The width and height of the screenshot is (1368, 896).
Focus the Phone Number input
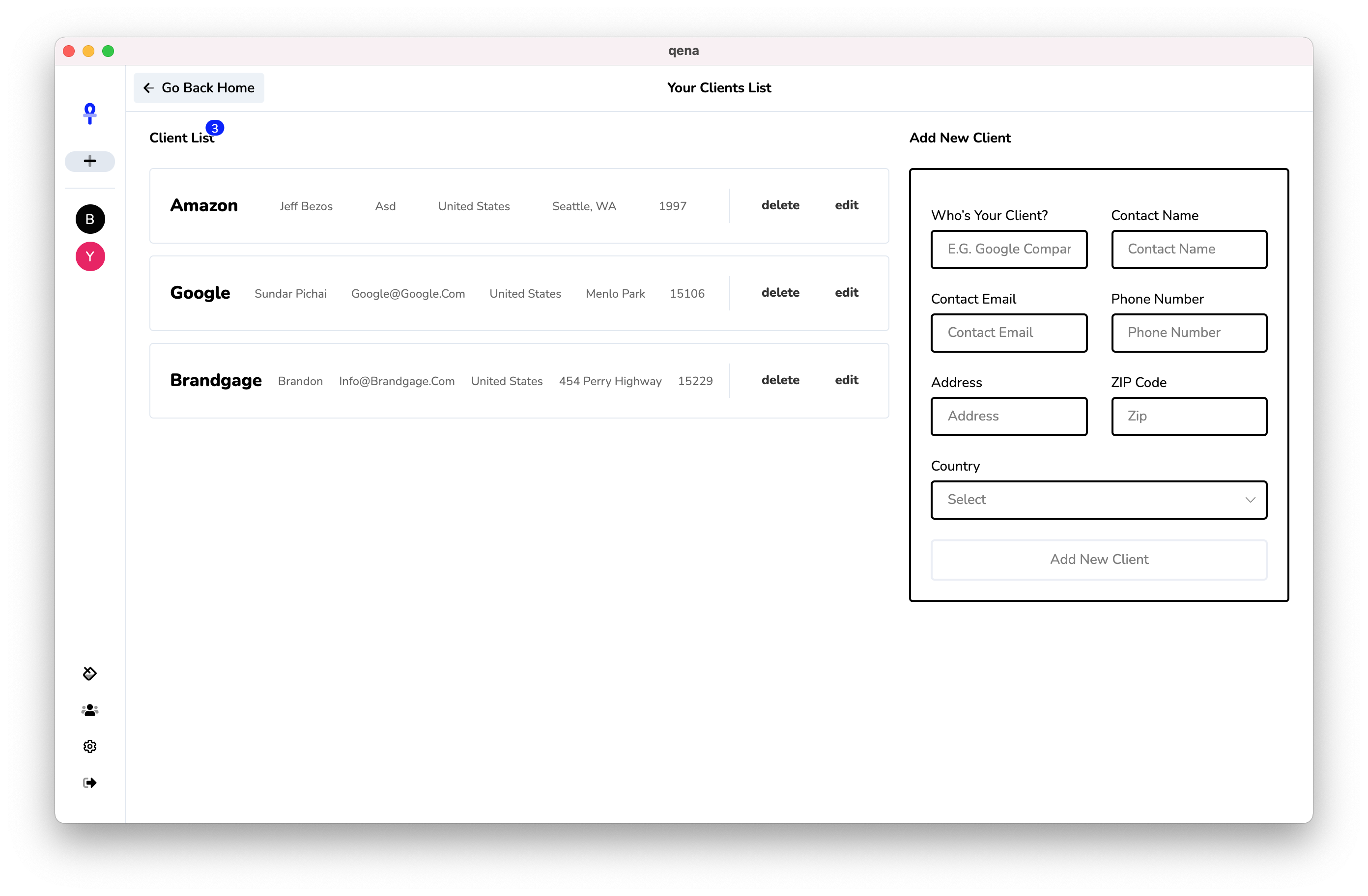[x=1189, y=333]
